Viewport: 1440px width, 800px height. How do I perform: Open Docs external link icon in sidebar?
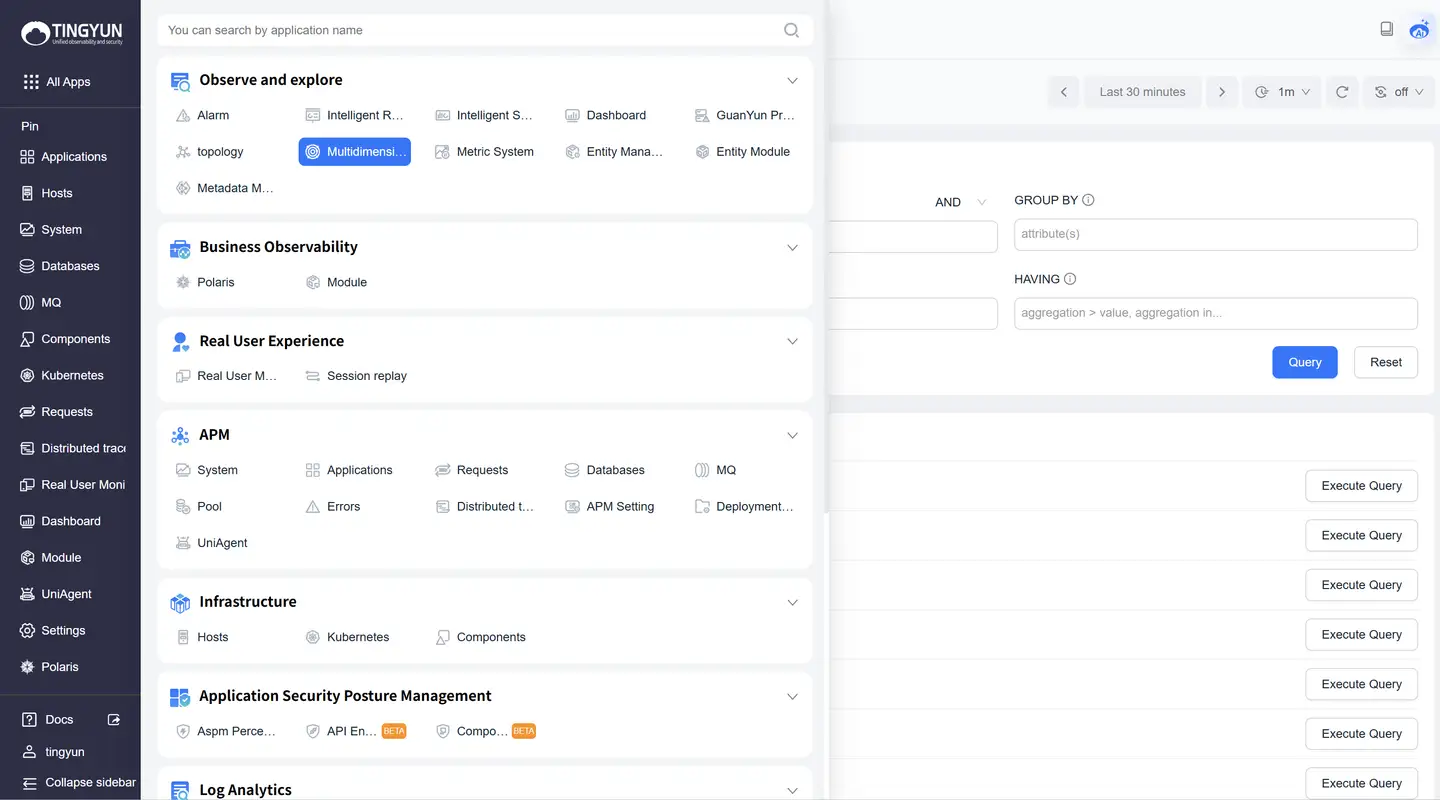[114, 720]
